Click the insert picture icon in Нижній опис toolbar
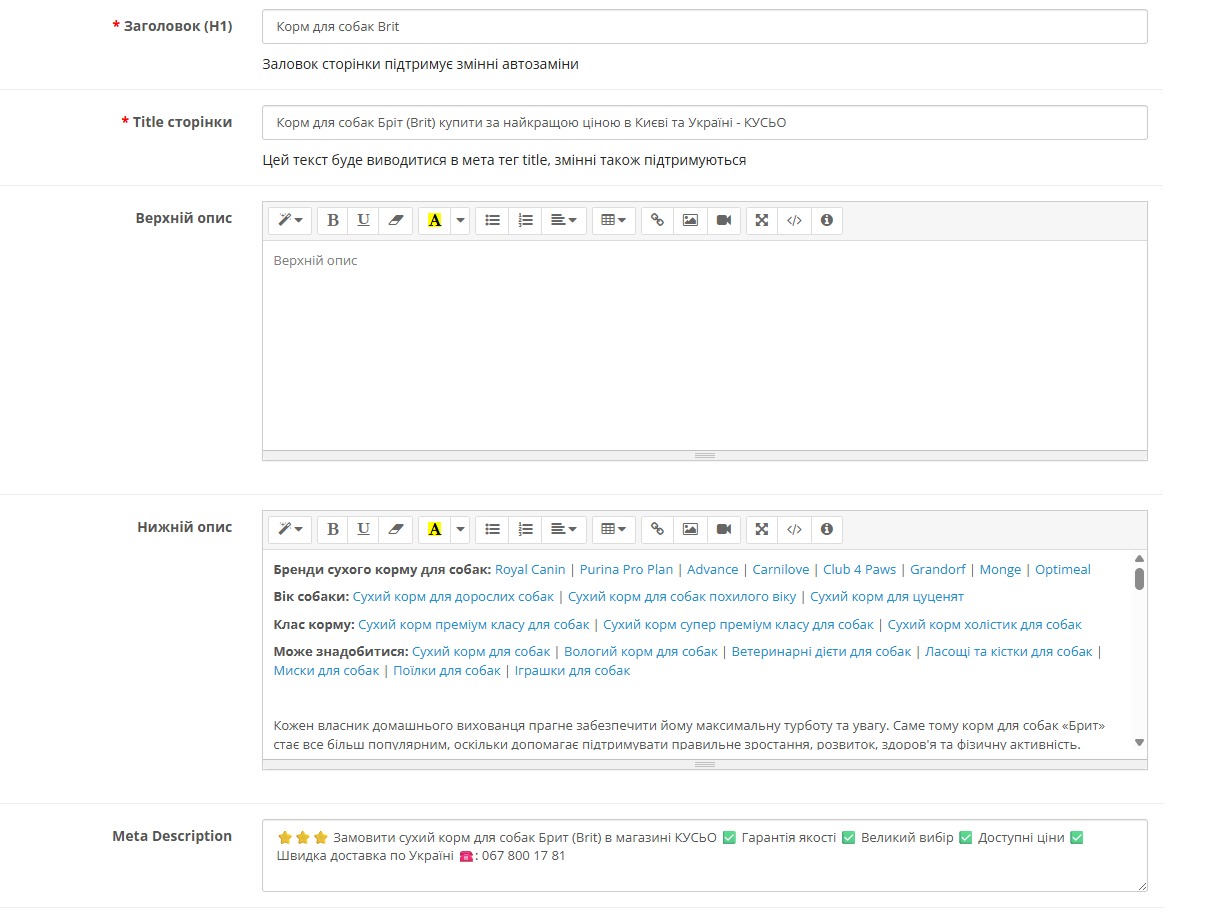 pyautogui.click(x=690, y=529)
